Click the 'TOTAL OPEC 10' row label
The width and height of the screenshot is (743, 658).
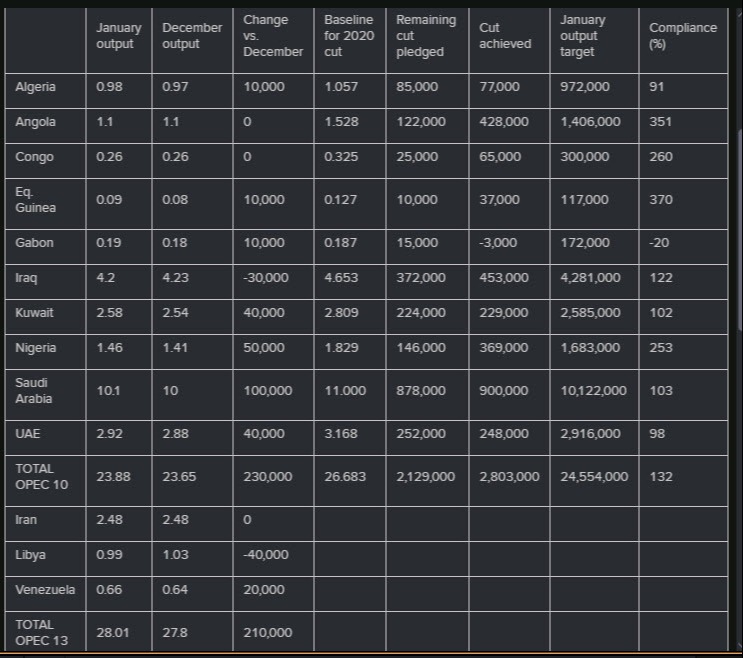42,476
